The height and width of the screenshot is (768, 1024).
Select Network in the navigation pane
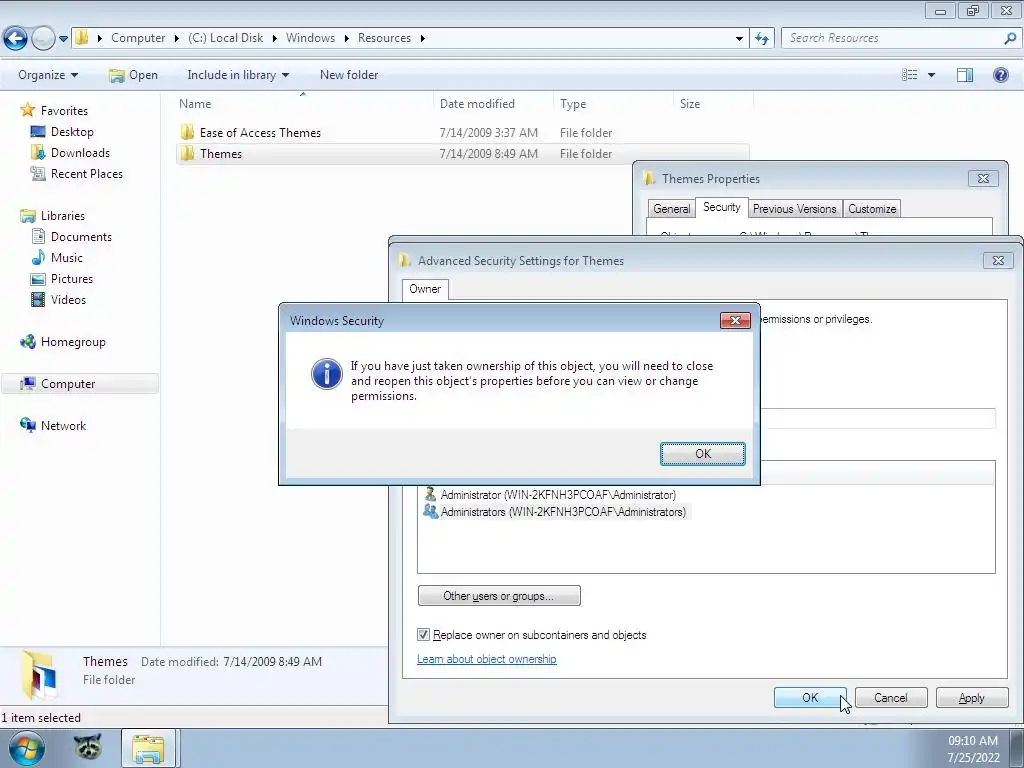pyautogui.click(x=53, y=425)
